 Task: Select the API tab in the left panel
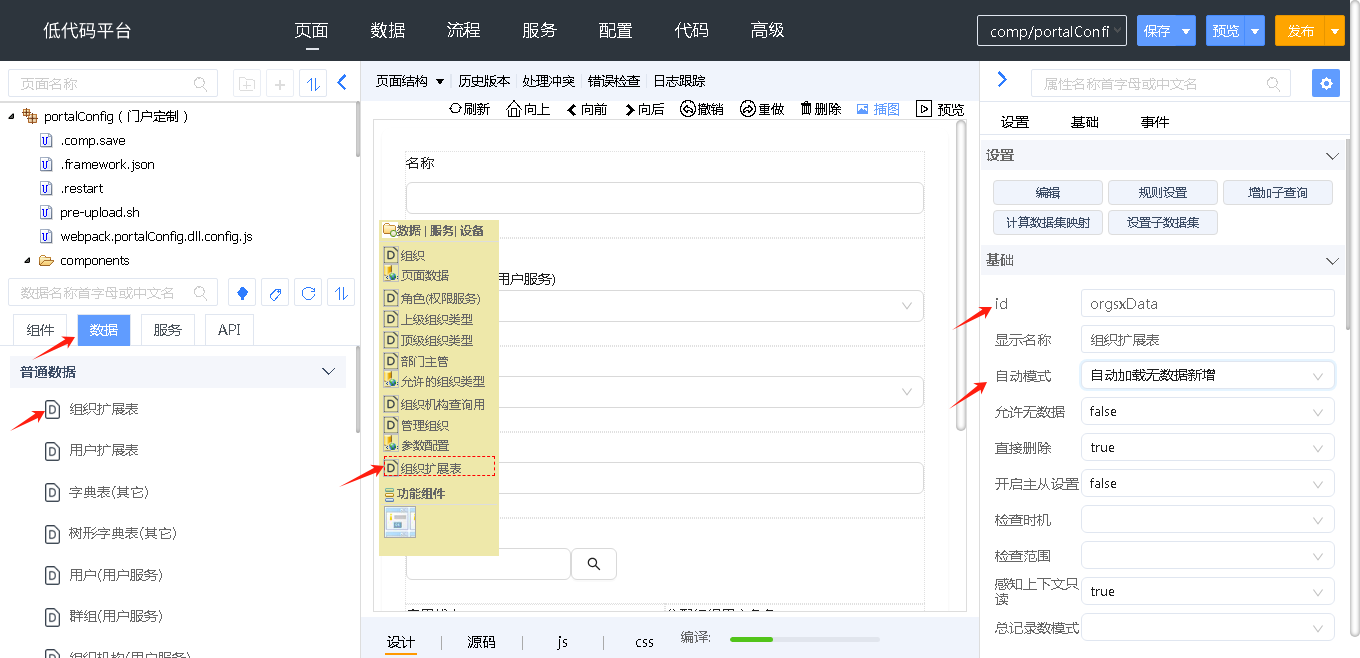230,330
